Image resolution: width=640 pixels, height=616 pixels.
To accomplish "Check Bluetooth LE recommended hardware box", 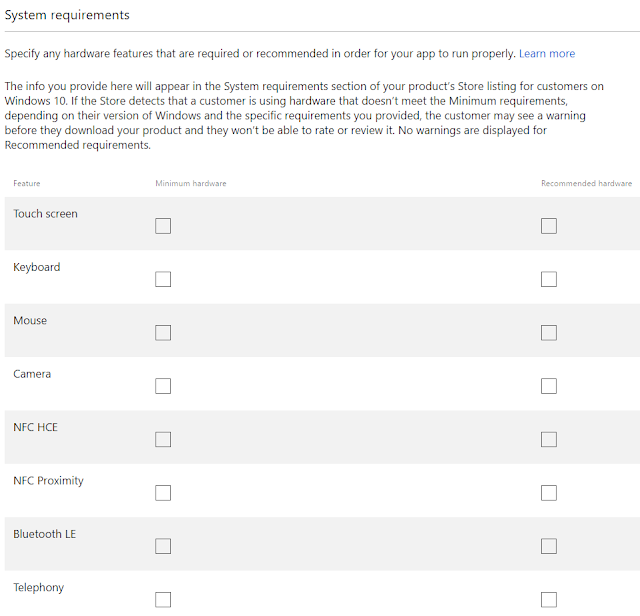I will (x=549, y=546).
